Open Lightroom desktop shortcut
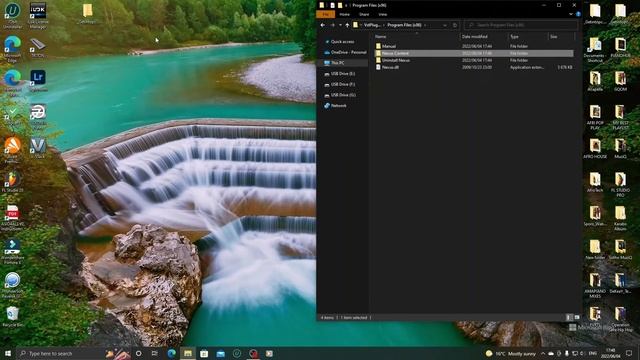Image resolution: width=640 pixels, height=360 pixels. (38, 80)
